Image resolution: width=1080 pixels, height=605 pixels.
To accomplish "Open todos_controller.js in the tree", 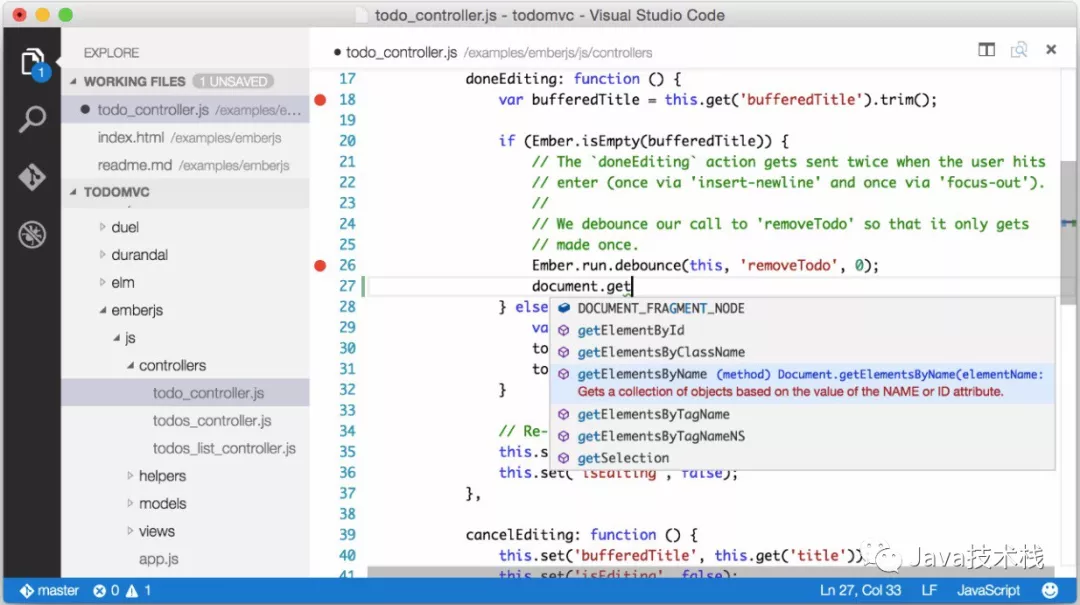I will 185,420.
